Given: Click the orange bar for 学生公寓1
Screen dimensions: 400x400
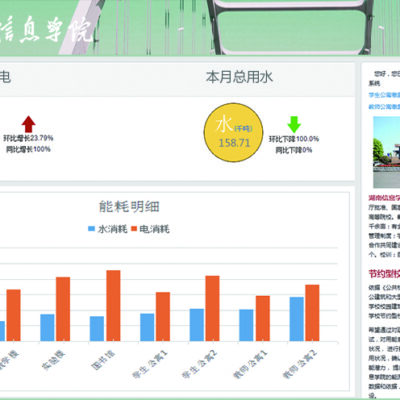Looking at the screenshot, I should [163, 317].
